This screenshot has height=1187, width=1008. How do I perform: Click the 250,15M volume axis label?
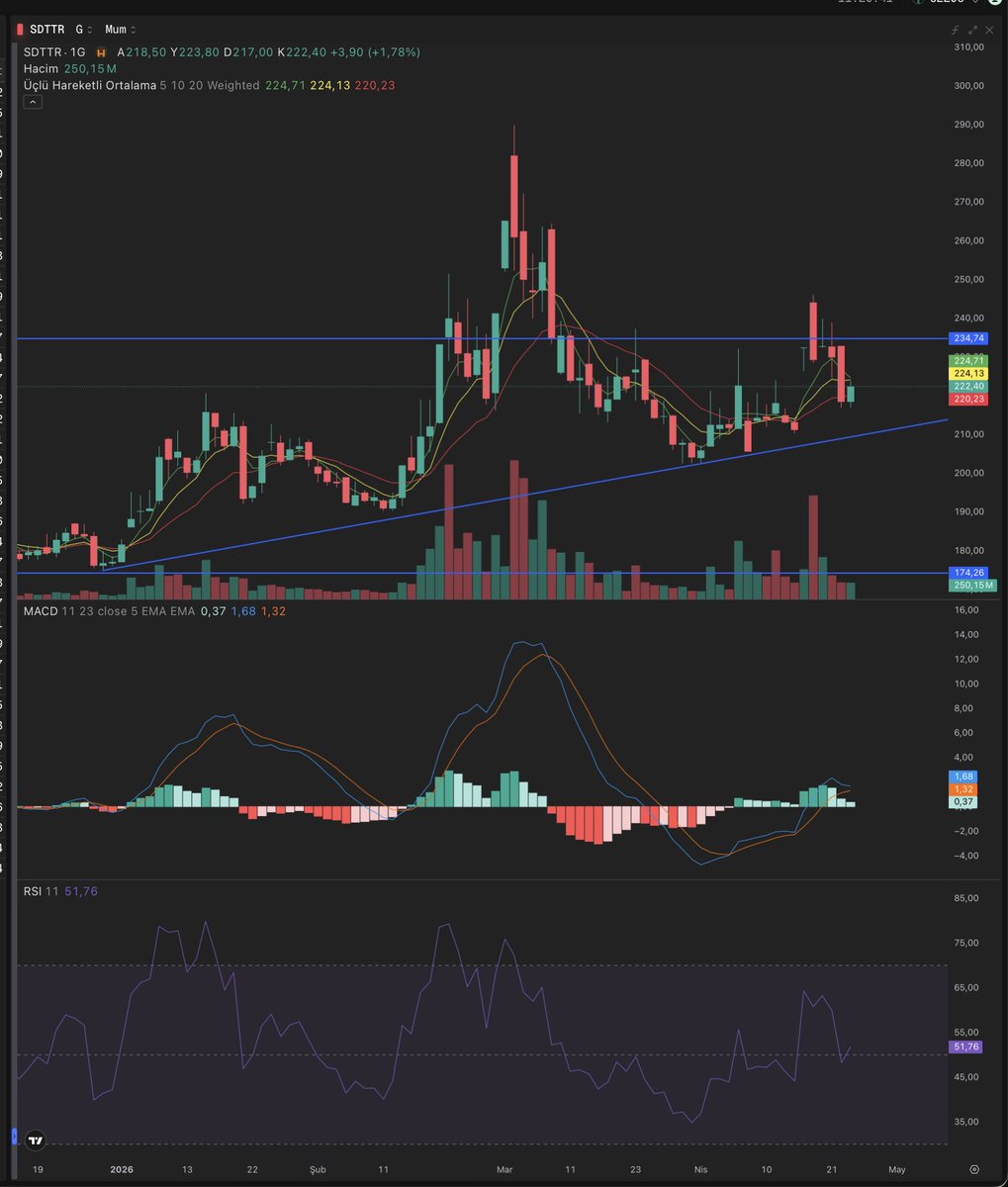click(x=971, y=586)
